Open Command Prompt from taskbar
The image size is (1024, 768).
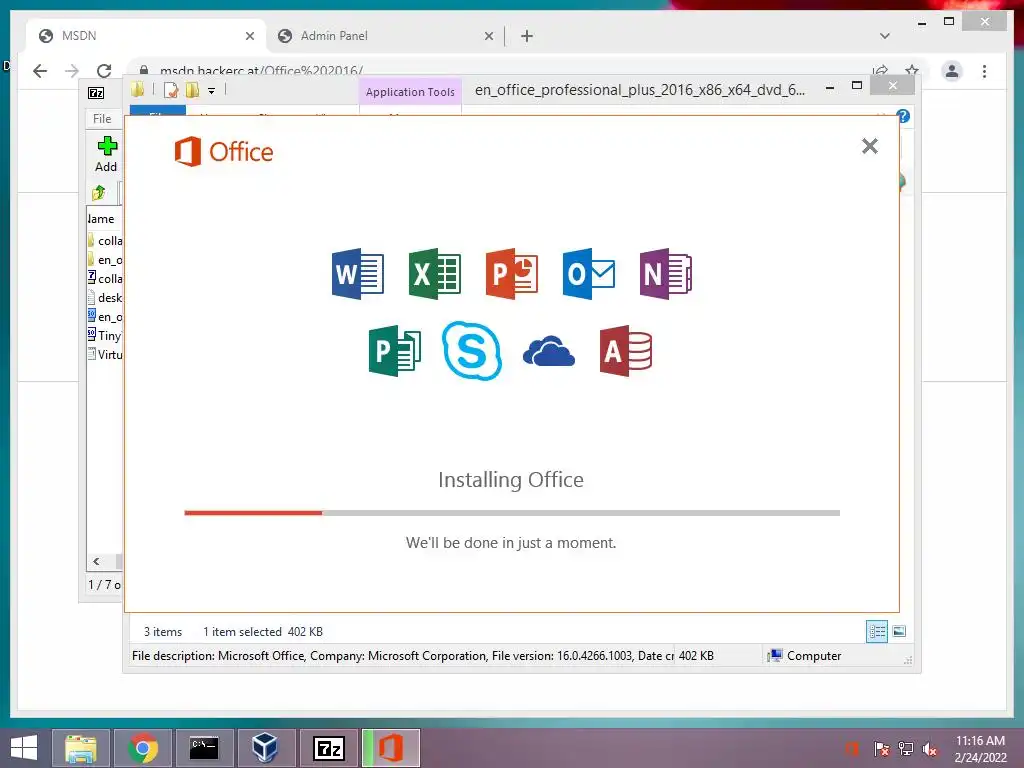click(204, 748)
